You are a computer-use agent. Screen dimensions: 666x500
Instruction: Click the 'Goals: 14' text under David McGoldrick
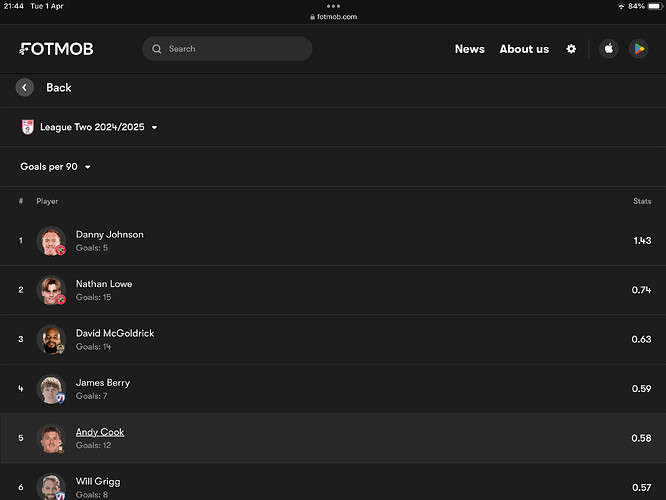93,347
